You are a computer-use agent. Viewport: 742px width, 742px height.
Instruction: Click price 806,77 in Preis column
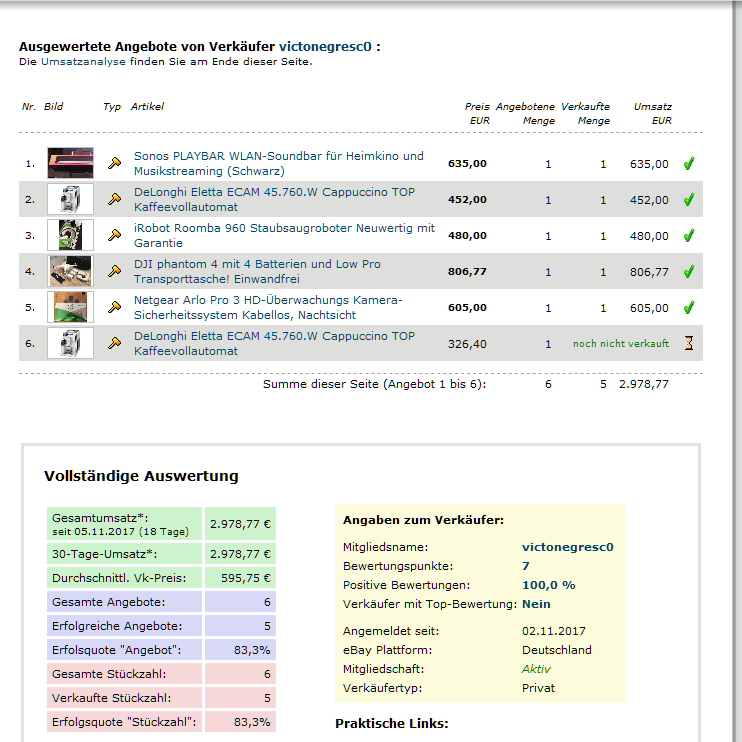coord(467,272)
